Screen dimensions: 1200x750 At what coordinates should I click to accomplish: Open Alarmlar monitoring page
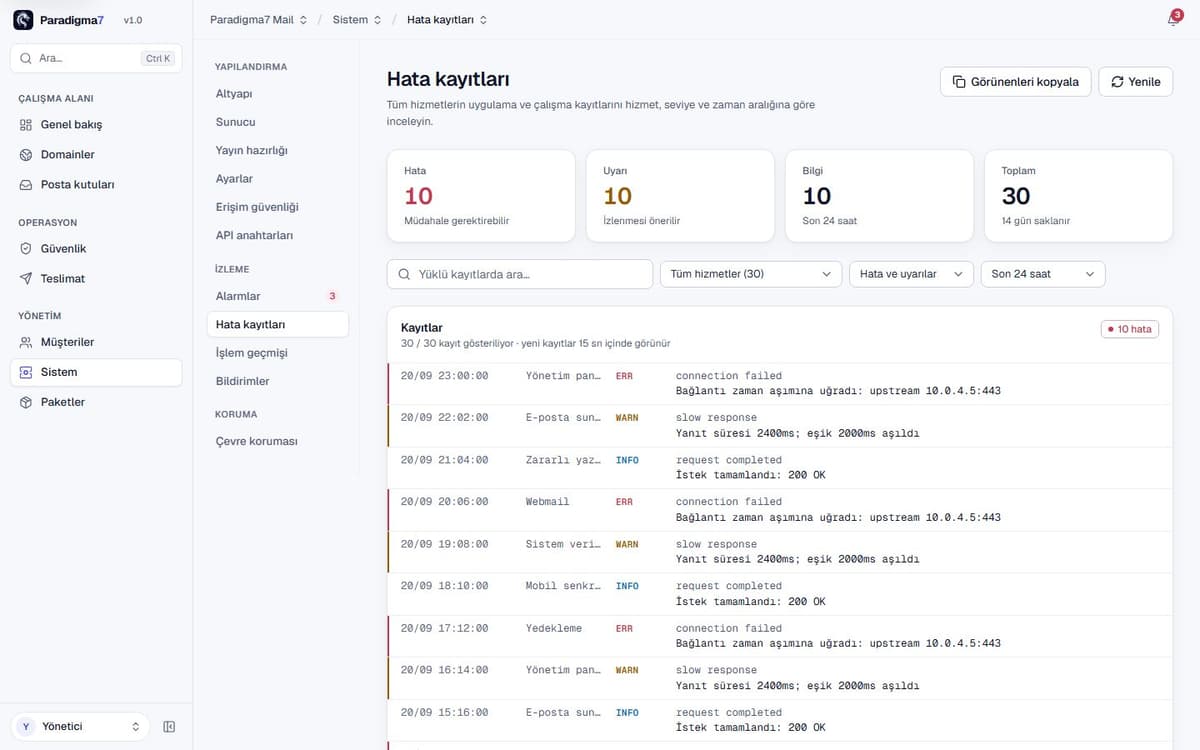pyautogui.click(x=277, y=296)
